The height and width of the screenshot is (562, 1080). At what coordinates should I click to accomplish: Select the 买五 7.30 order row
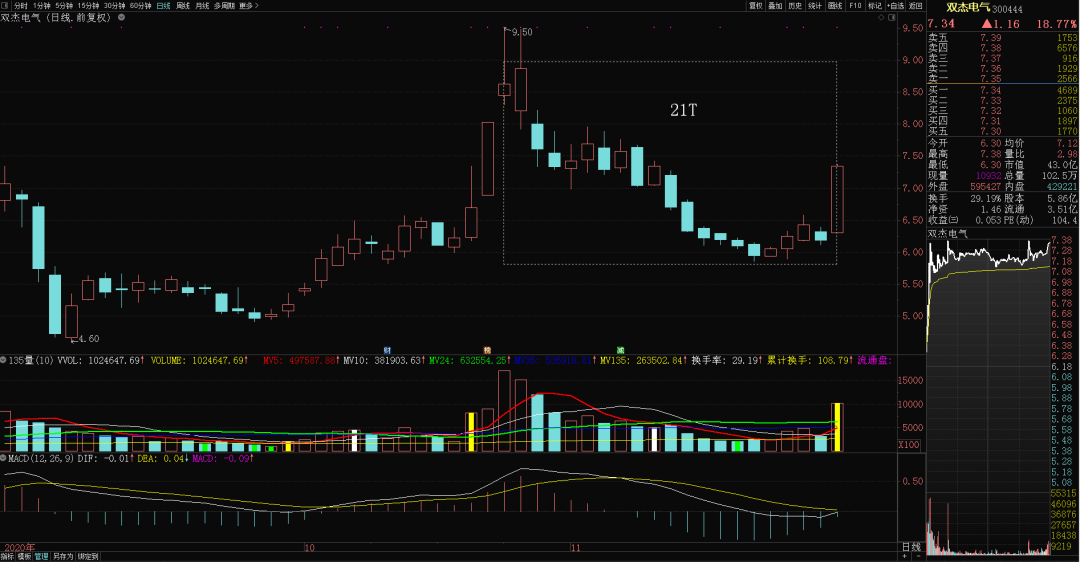click(1002, 131)
